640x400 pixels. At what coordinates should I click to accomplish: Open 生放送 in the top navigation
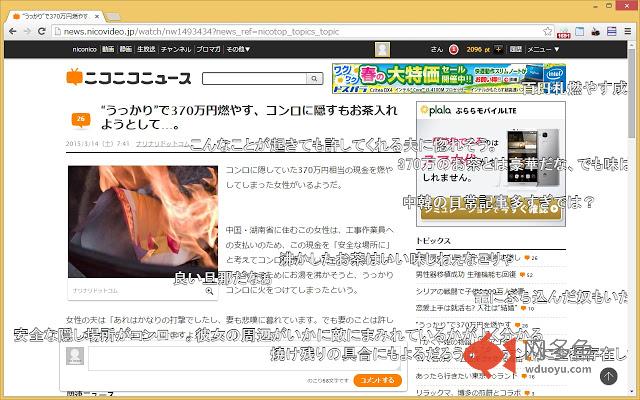pyautogui.click(x=146, y=49)
